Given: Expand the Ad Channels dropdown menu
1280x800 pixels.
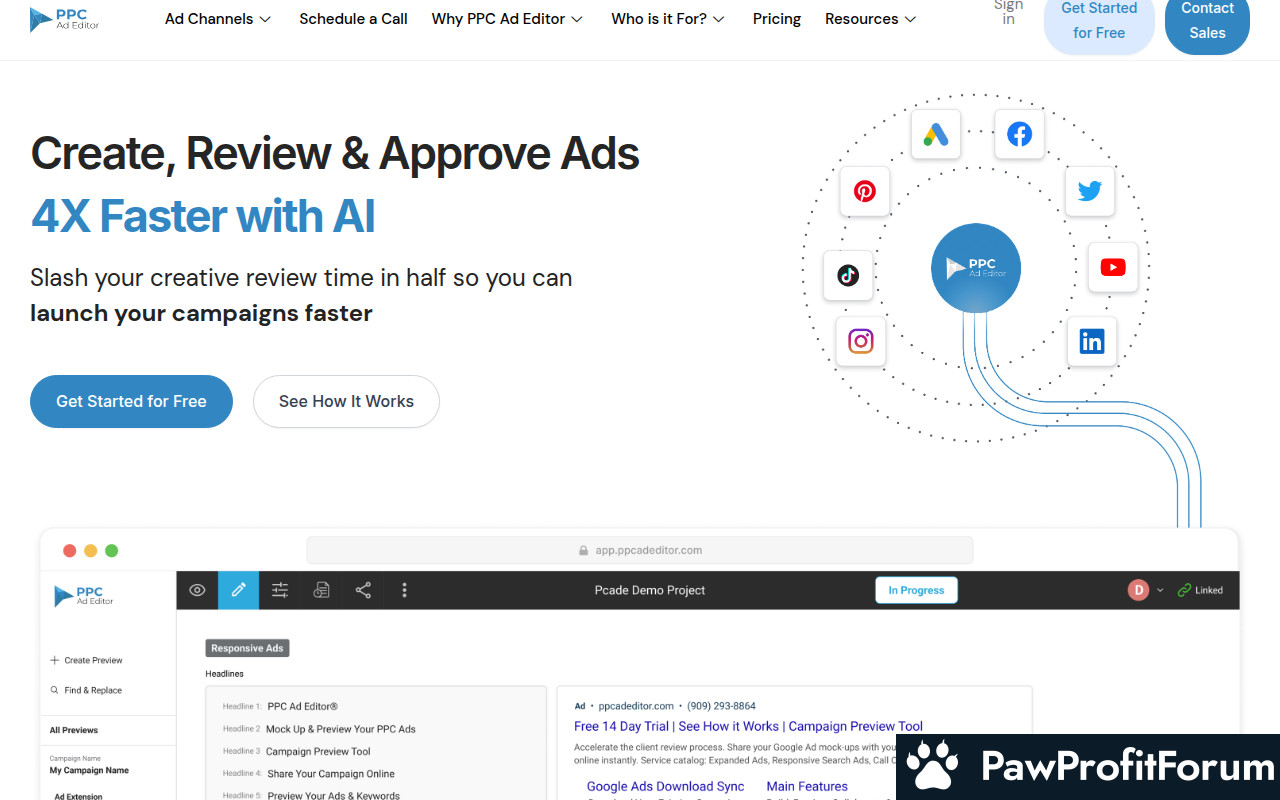Looking at the screenshot, I should (x=218, y=19).
